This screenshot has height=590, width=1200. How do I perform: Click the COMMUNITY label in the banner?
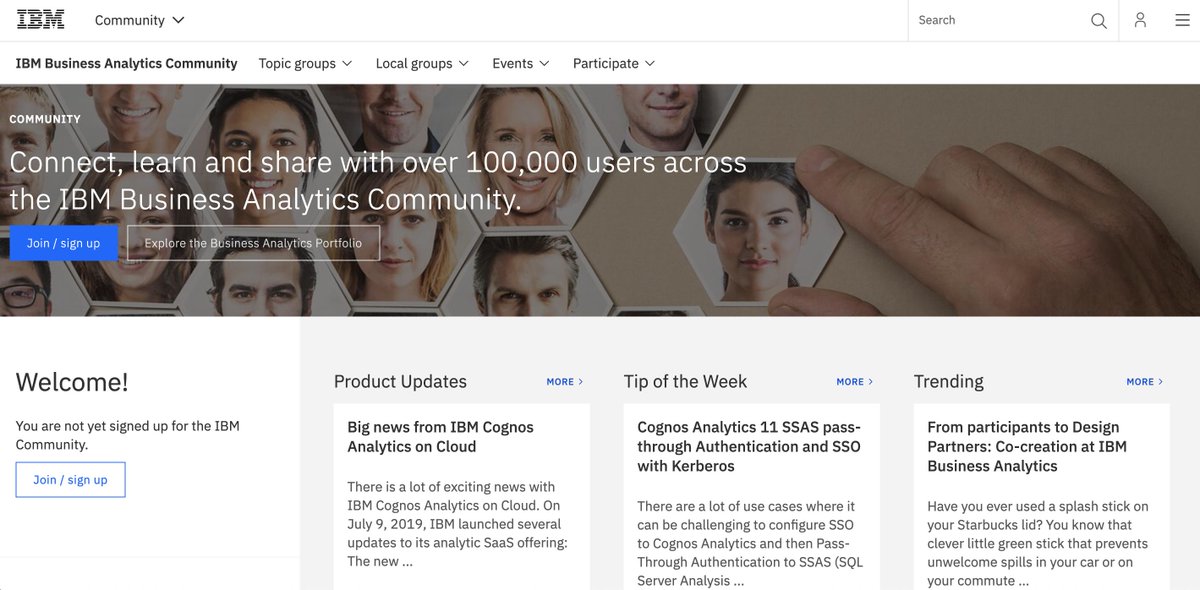[x=45, y=119]
